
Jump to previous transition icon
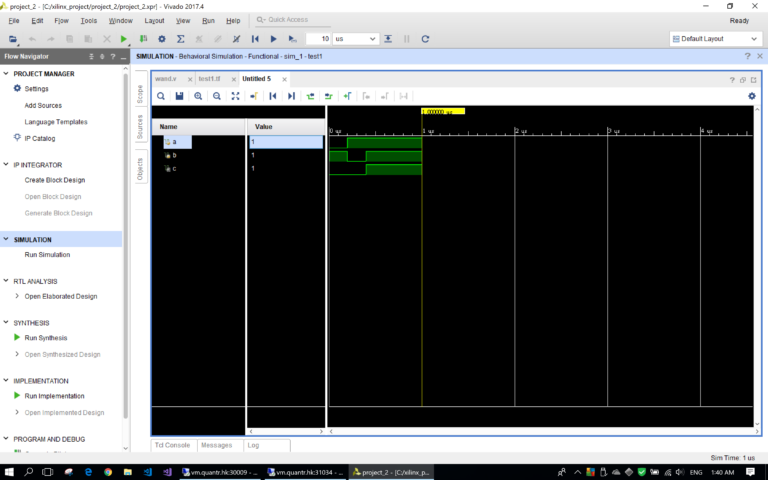[x=310, y=96]
